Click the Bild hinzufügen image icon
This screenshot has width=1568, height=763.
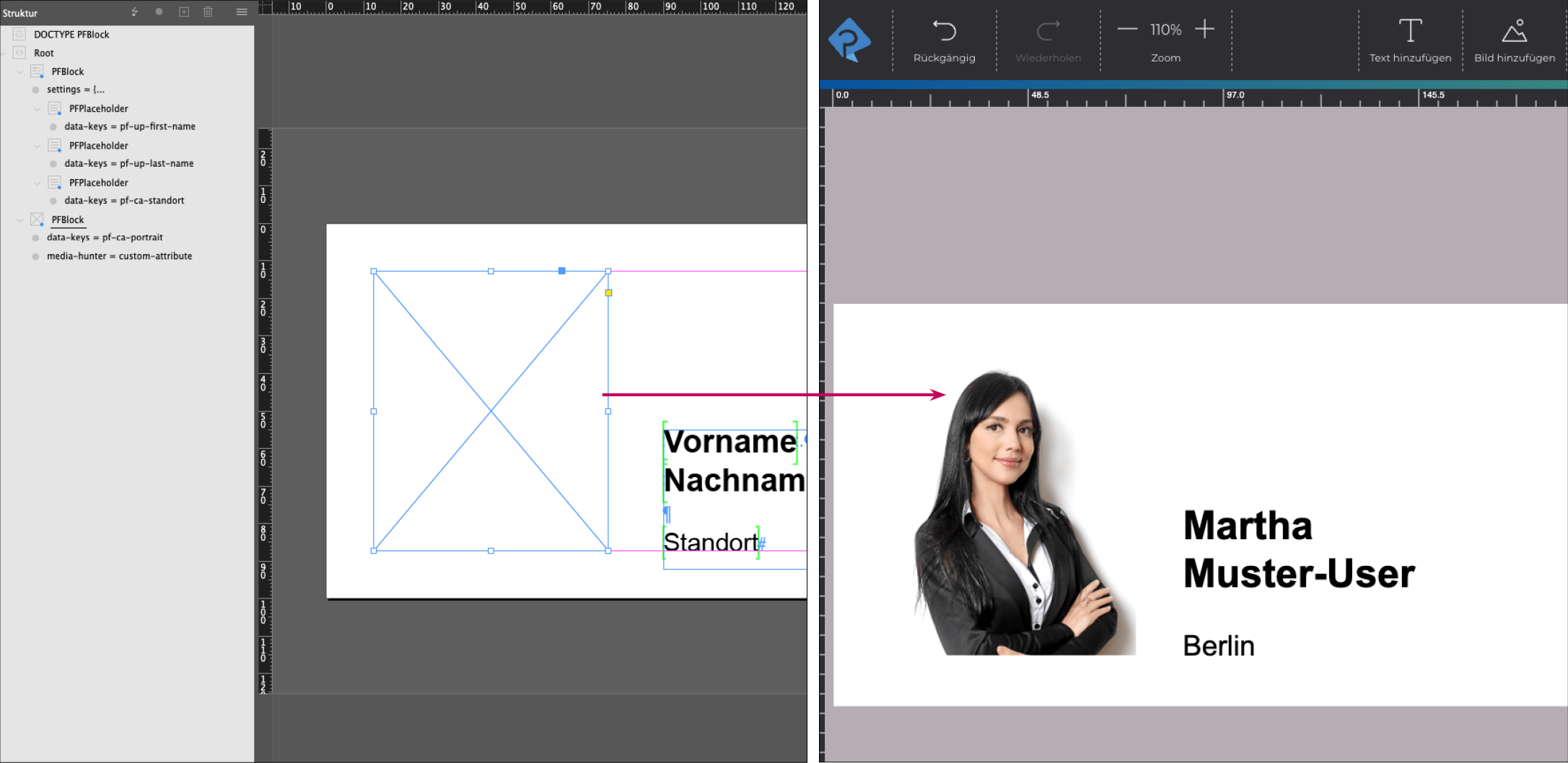point(1514,31)
